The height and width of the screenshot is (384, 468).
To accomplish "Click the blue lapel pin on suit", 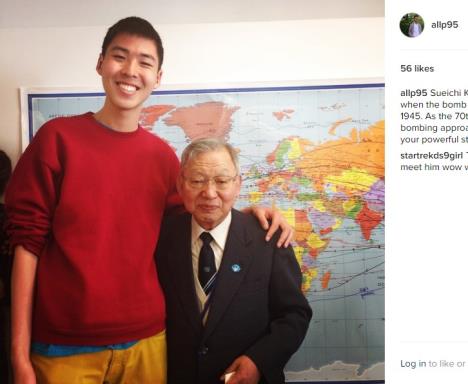I will point(236,267).
